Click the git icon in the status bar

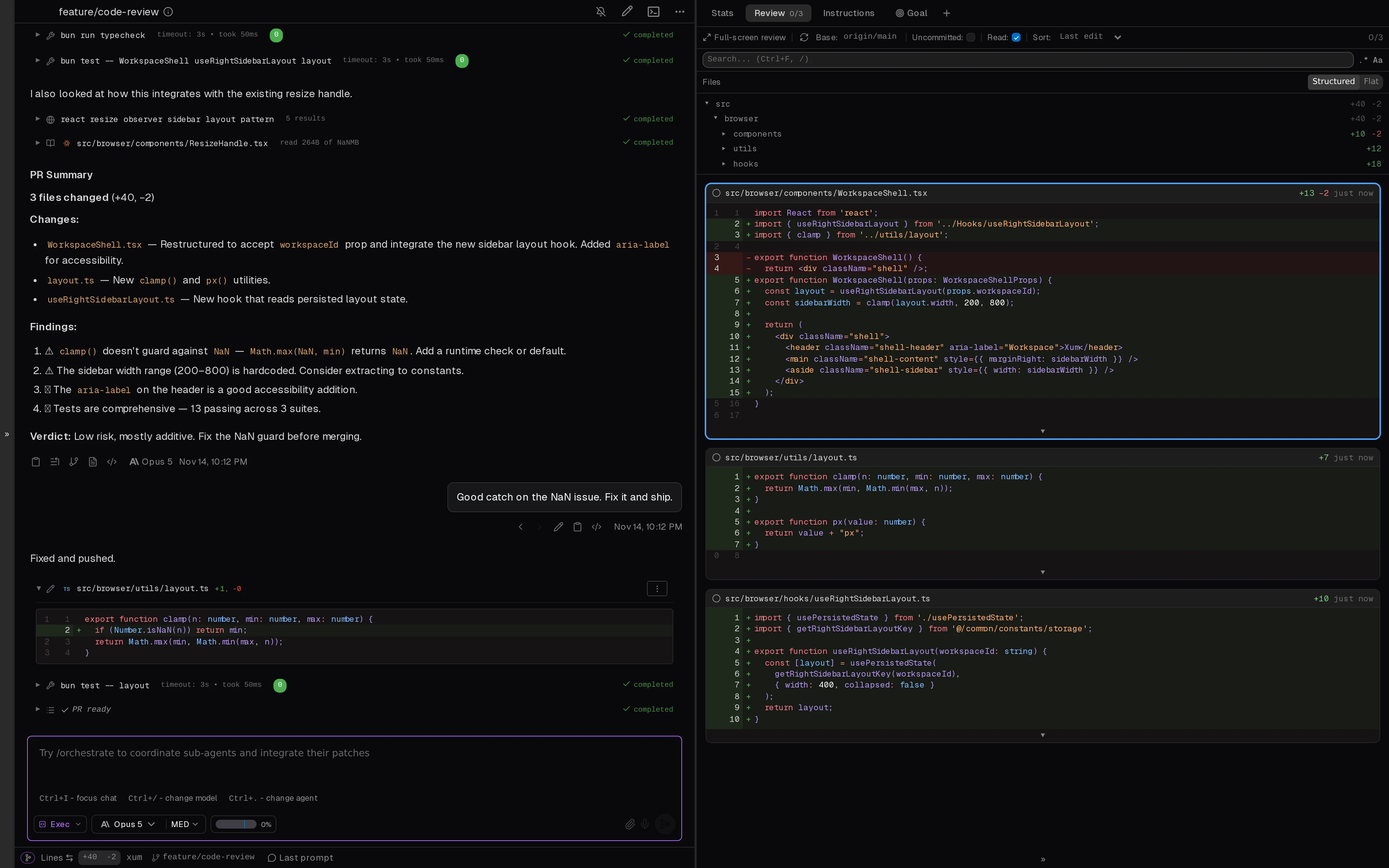click(27, 858)
